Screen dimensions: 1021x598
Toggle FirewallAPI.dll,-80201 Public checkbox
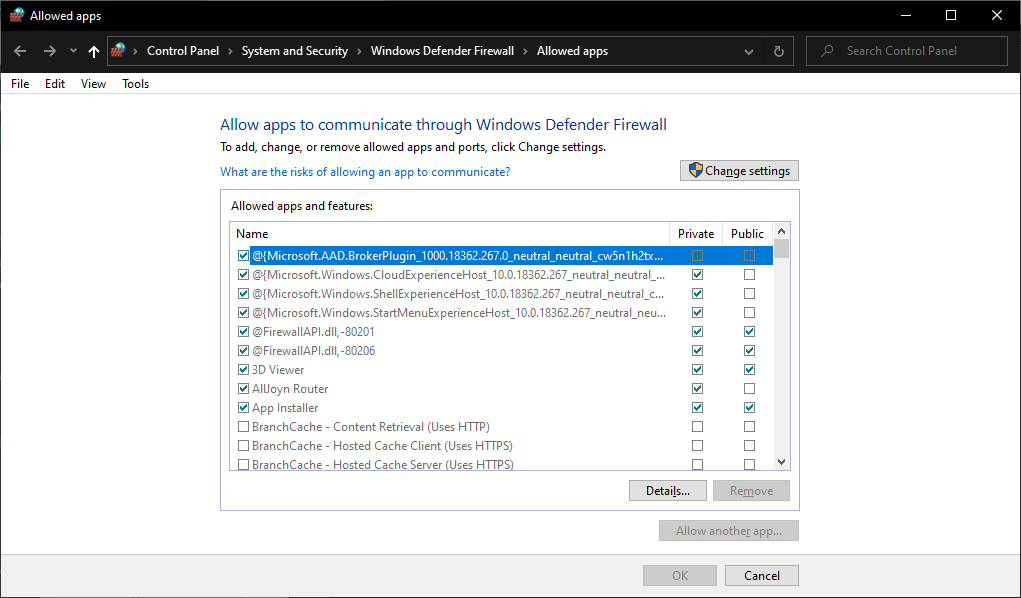(749, 332)
